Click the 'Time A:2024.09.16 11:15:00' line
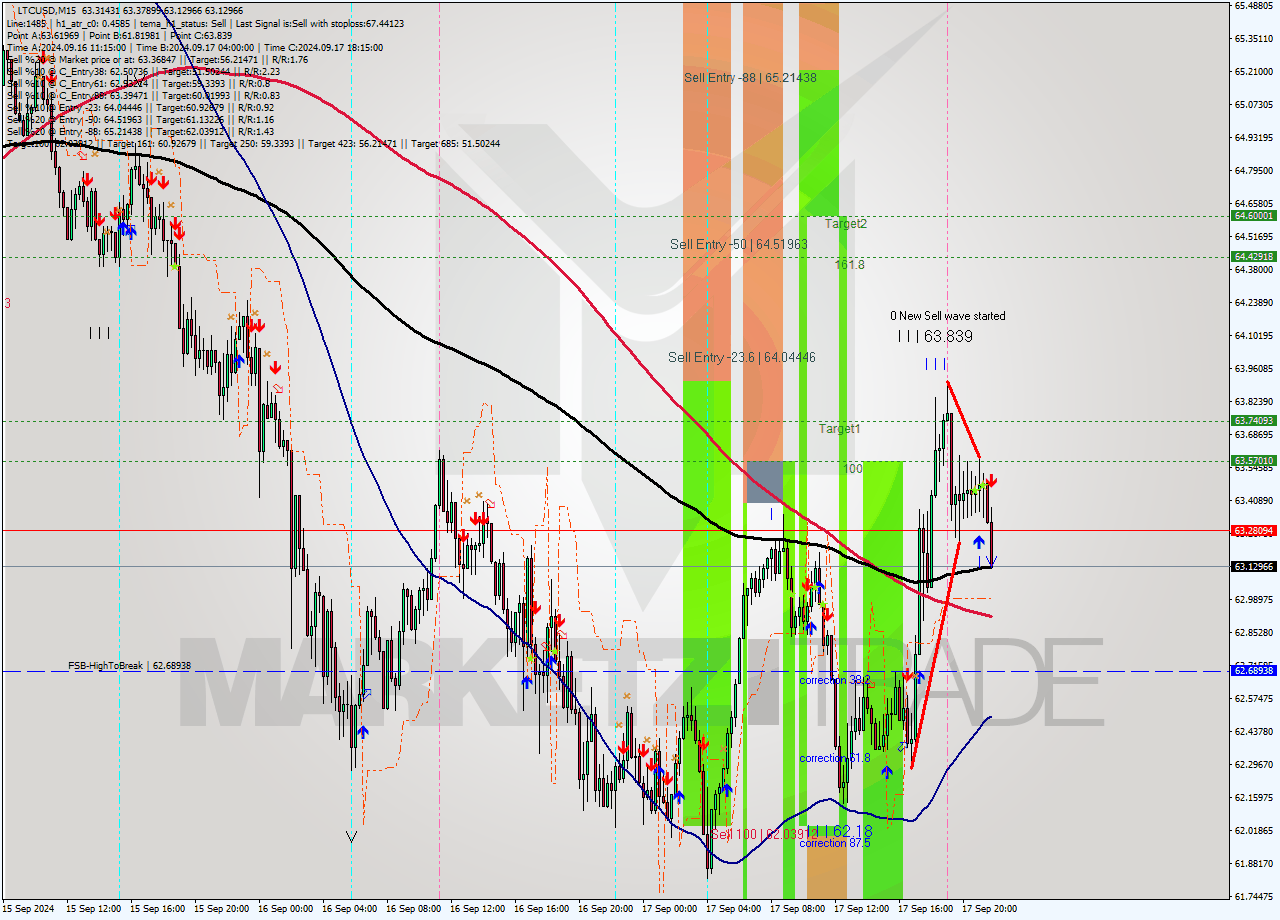The image size is (1280, 920). coord(66,47)
